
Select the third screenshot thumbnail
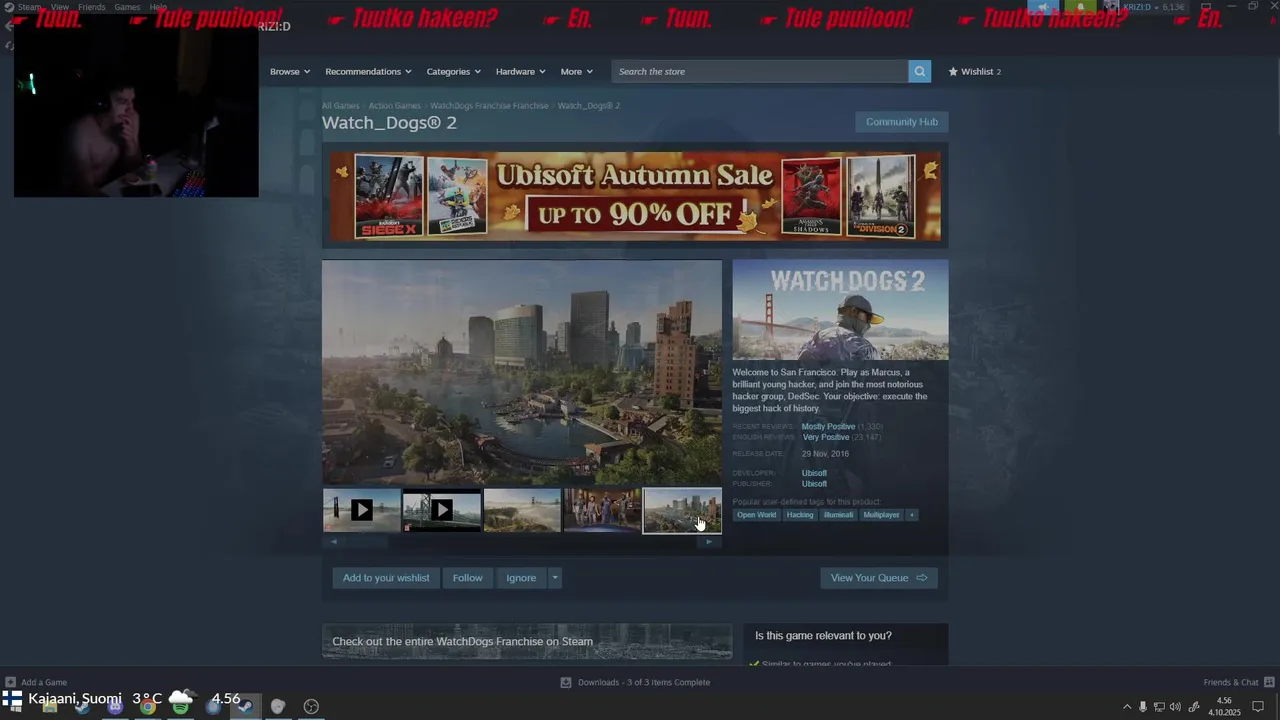pyautogui.click(x=522, y=510)
